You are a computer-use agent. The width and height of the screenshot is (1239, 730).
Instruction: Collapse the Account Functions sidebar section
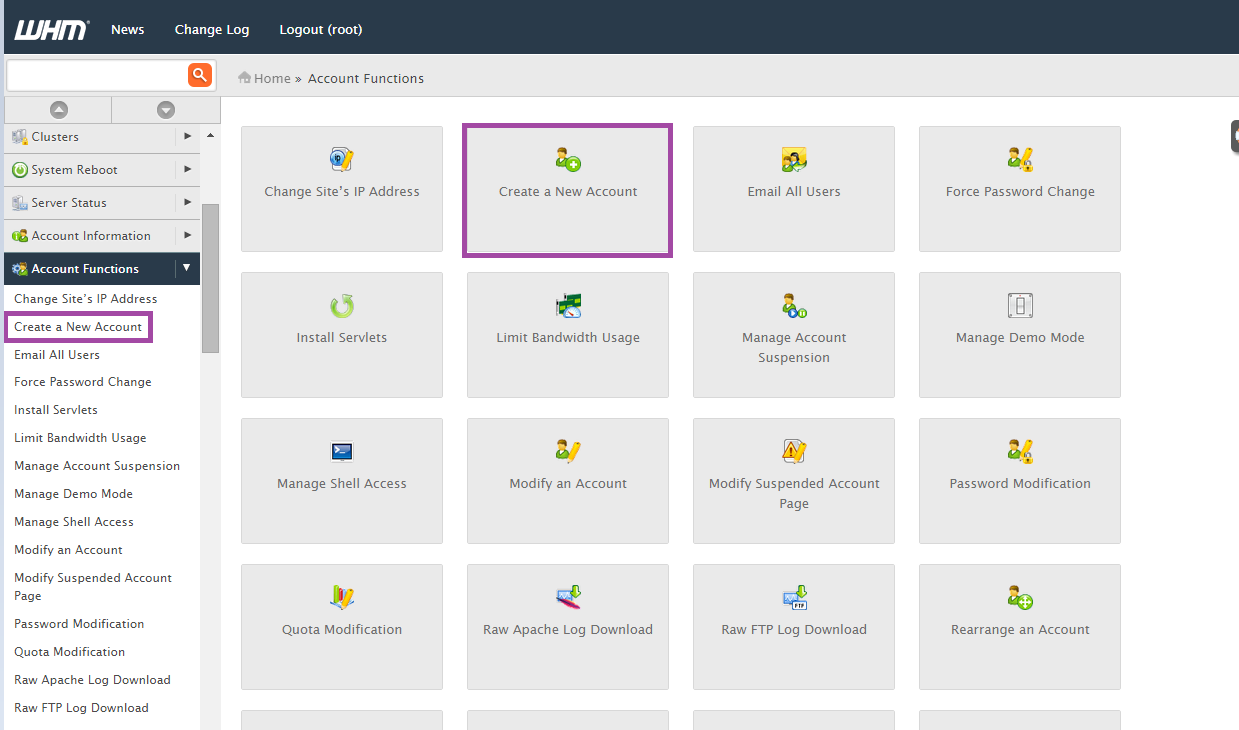tap(187, 268)
